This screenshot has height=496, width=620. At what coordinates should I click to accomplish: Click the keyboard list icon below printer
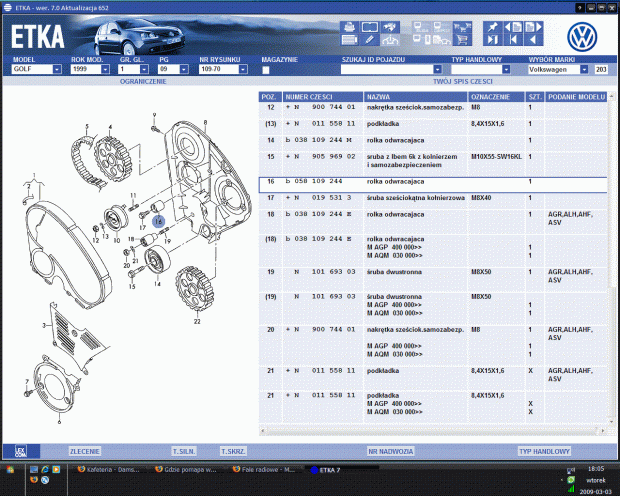coord(350,40)
